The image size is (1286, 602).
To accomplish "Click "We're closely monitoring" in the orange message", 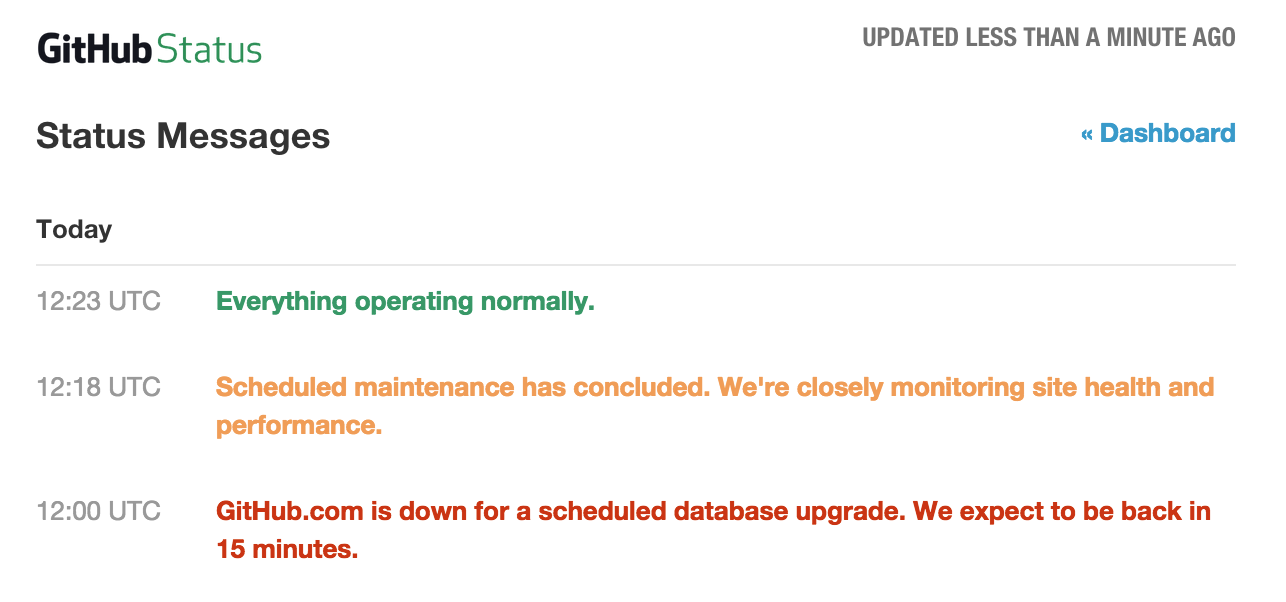I will [x=848, y=387].
